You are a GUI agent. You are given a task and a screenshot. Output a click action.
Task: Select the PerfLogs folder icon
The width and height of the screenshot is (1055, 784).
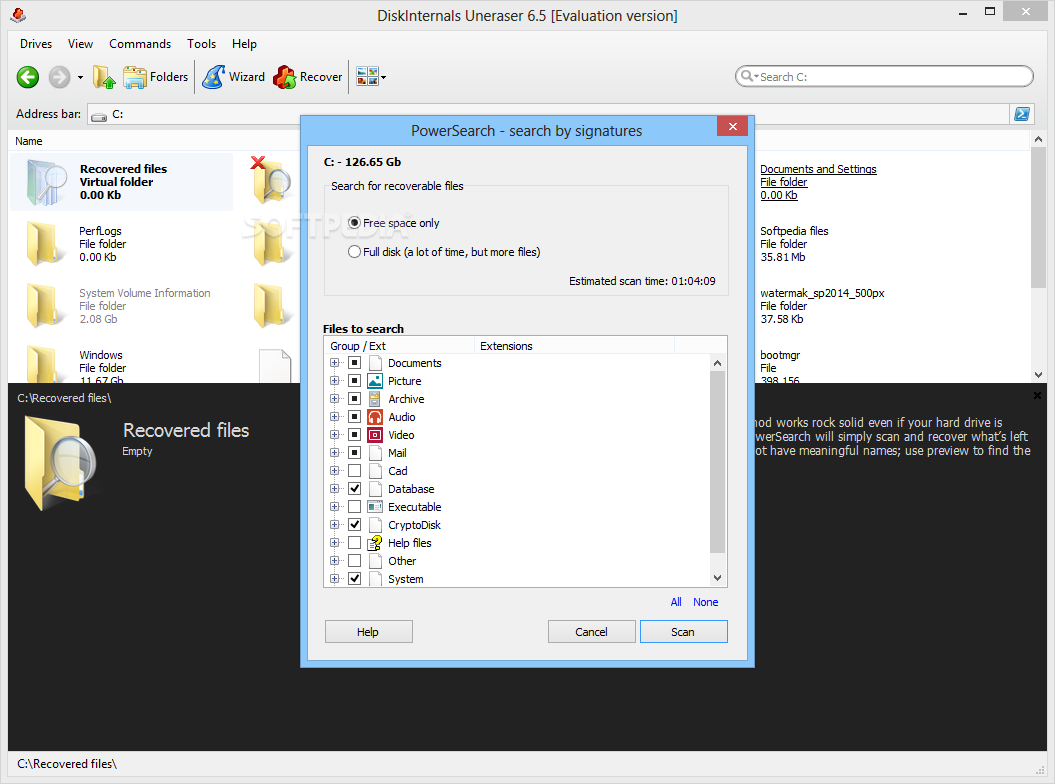[45, 244]
